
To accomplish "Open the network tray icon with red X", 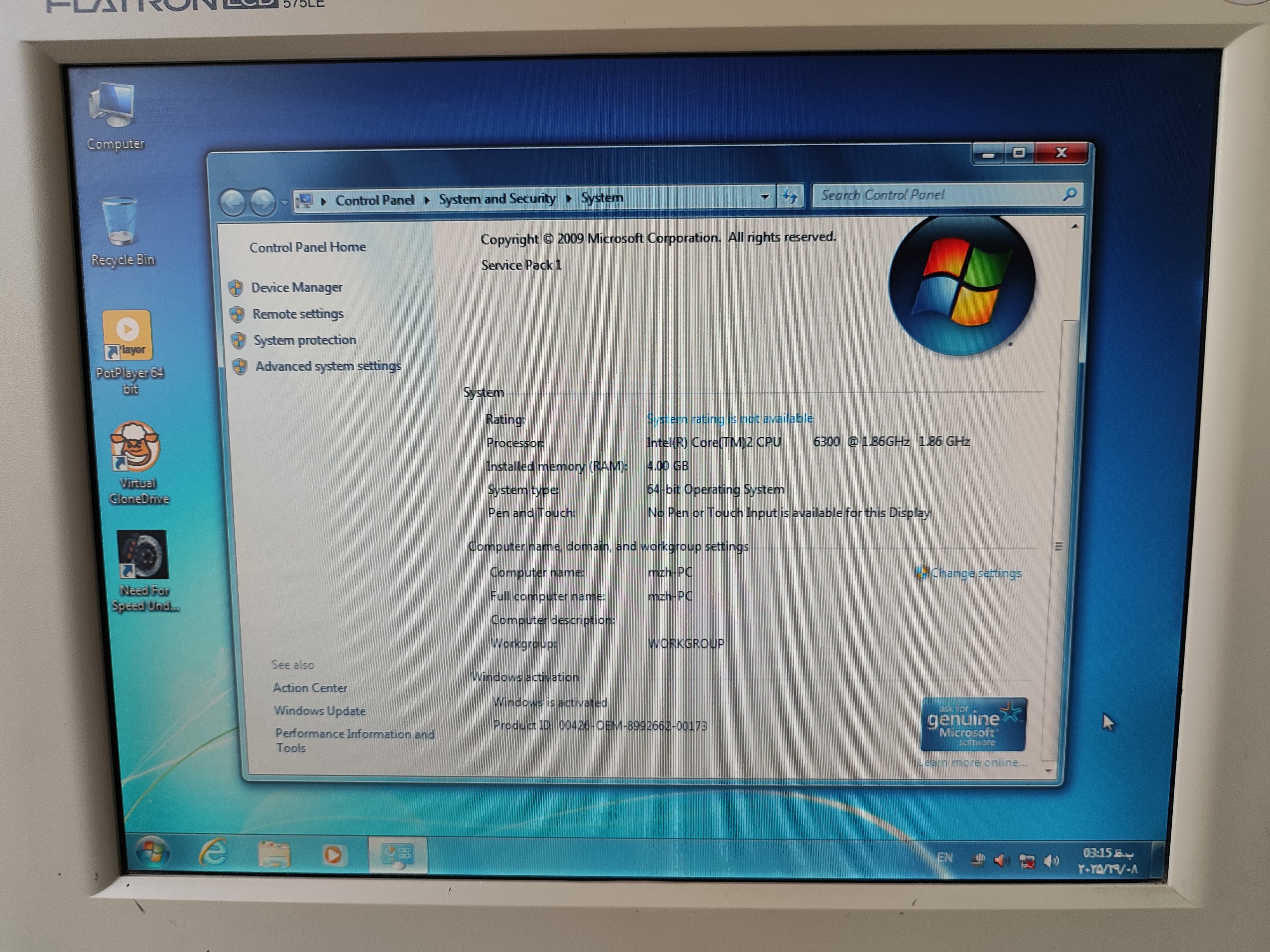I will point(1027,860).
